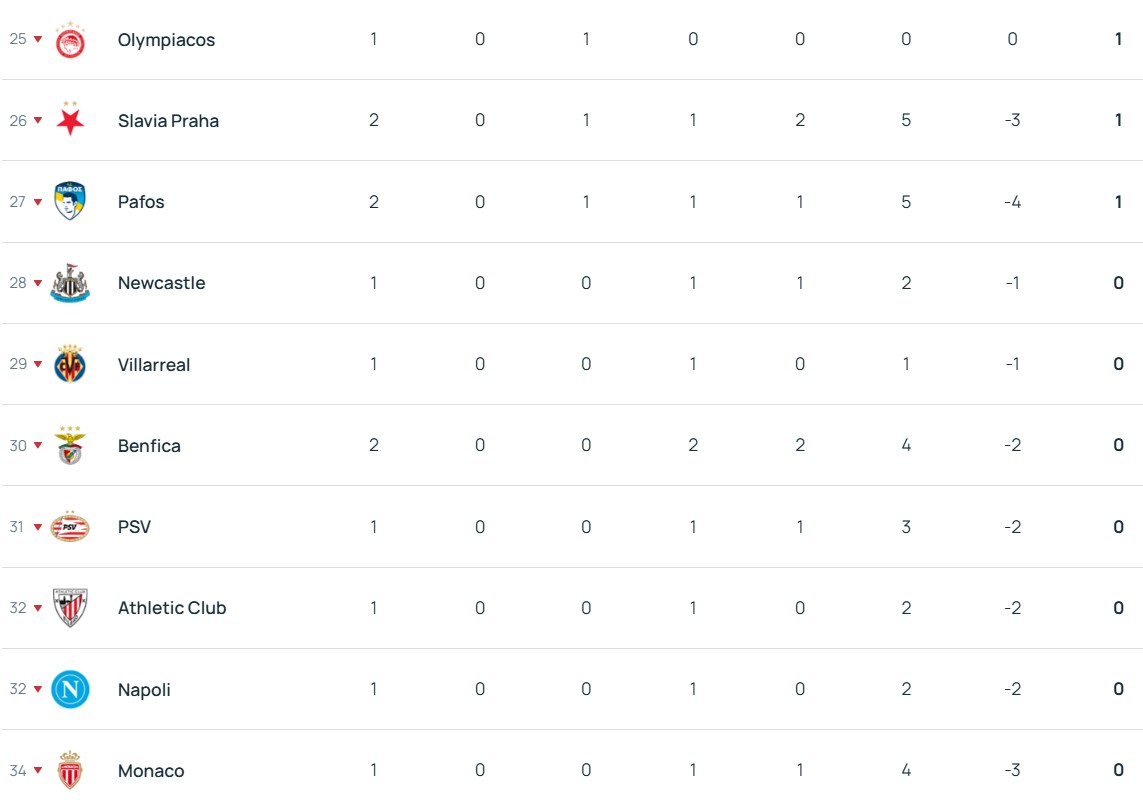Open the Olympiacos team page
This screenshot has height=800, width=1143.
point(166,40)
